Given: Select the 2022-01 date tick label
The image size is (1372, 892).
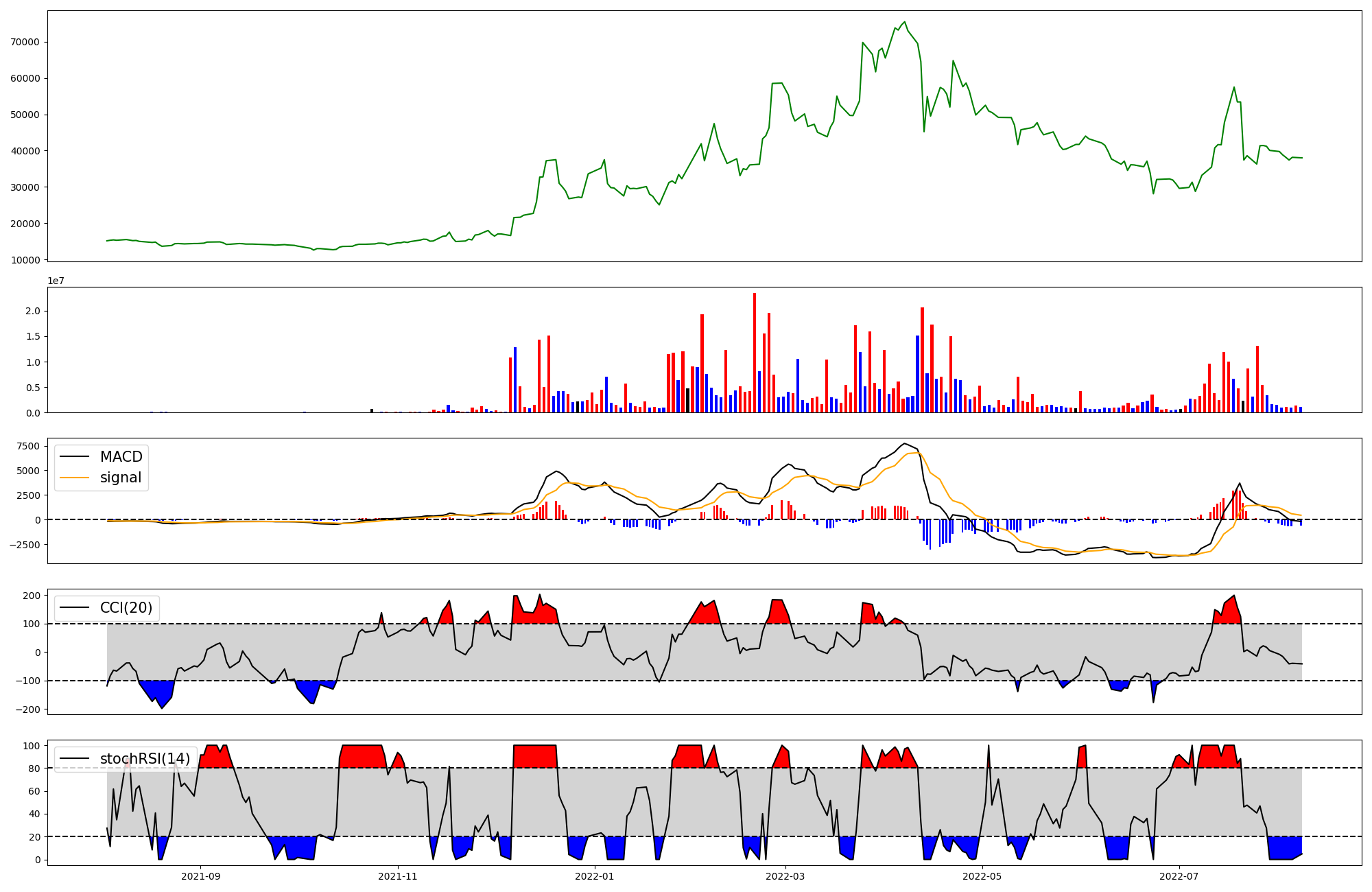Looking at the screenshot, I should (x=595, y=876).
